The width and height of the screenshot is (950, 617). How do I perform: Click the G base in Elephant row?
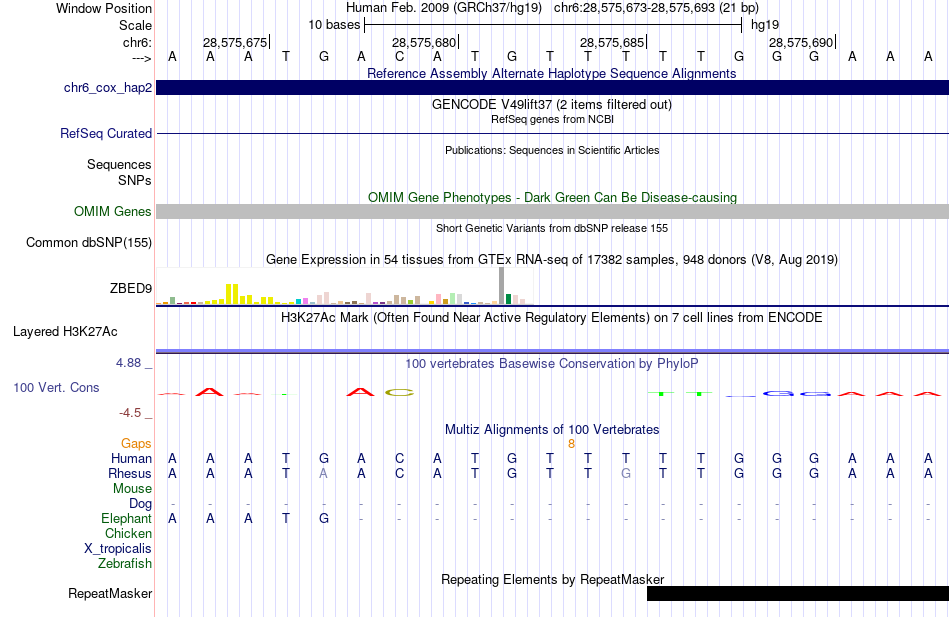coord(324,519)
